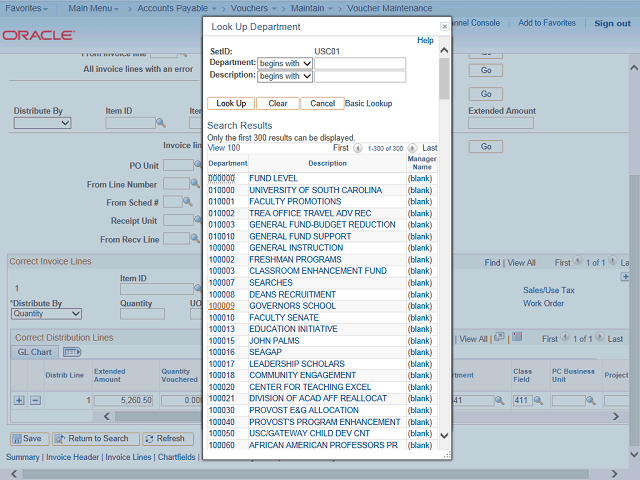This screenshot has height=480, width=640.
Task: Click the View 100 link
Action: tap(224, 148)
